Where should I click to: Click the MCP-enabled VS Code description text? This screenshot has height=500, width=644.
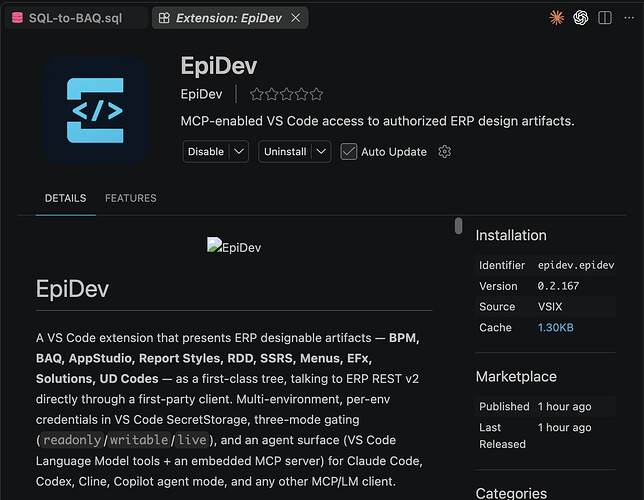(377, 121)
